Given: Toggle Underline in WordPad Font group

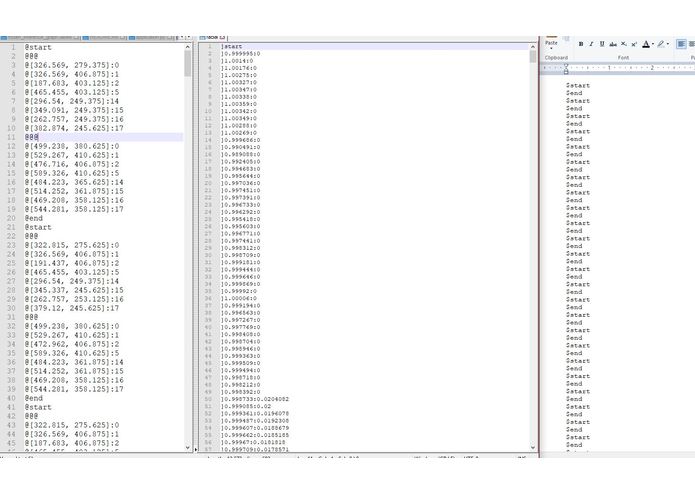Looking at the screenshot, I should [x=602, y=44].
